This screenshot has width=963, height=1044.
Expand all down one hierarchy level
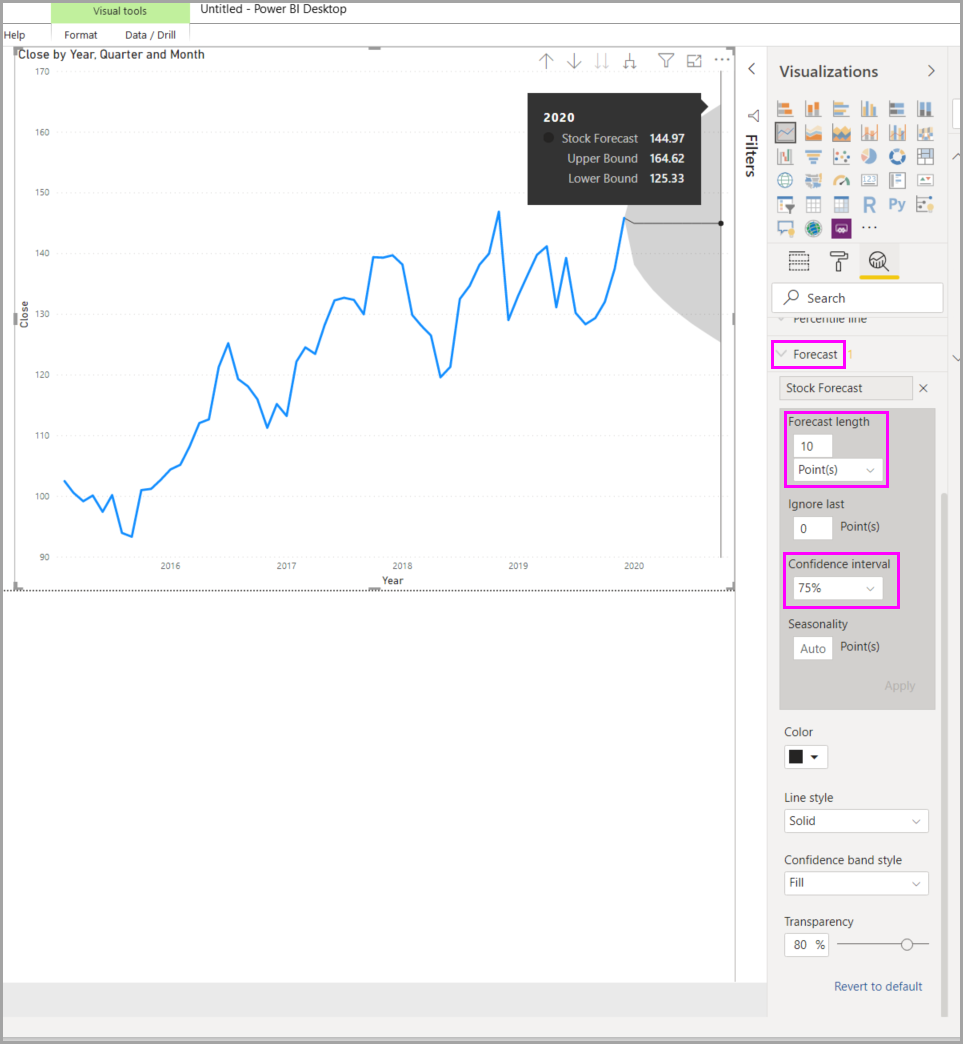coord(630,61)
